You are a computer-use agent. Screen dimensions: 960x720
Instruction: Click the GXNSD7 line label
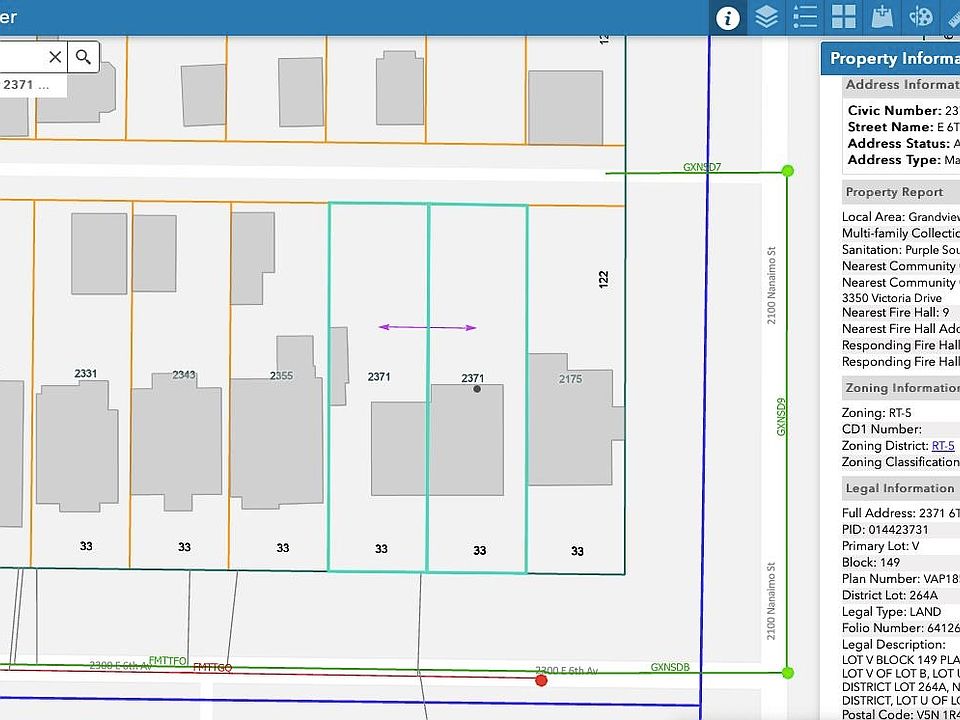[702, 167]
